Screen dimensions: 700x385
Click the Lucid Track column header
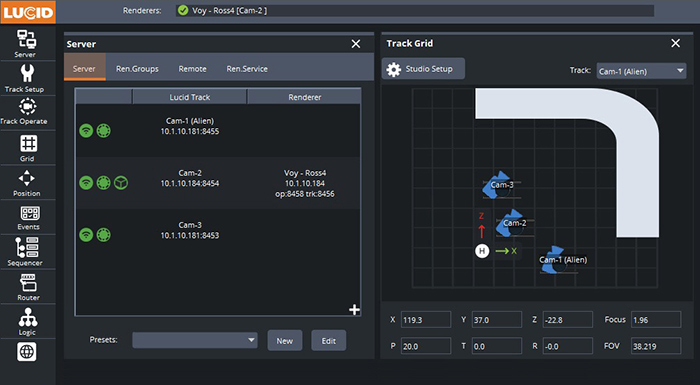pos(190,96)
